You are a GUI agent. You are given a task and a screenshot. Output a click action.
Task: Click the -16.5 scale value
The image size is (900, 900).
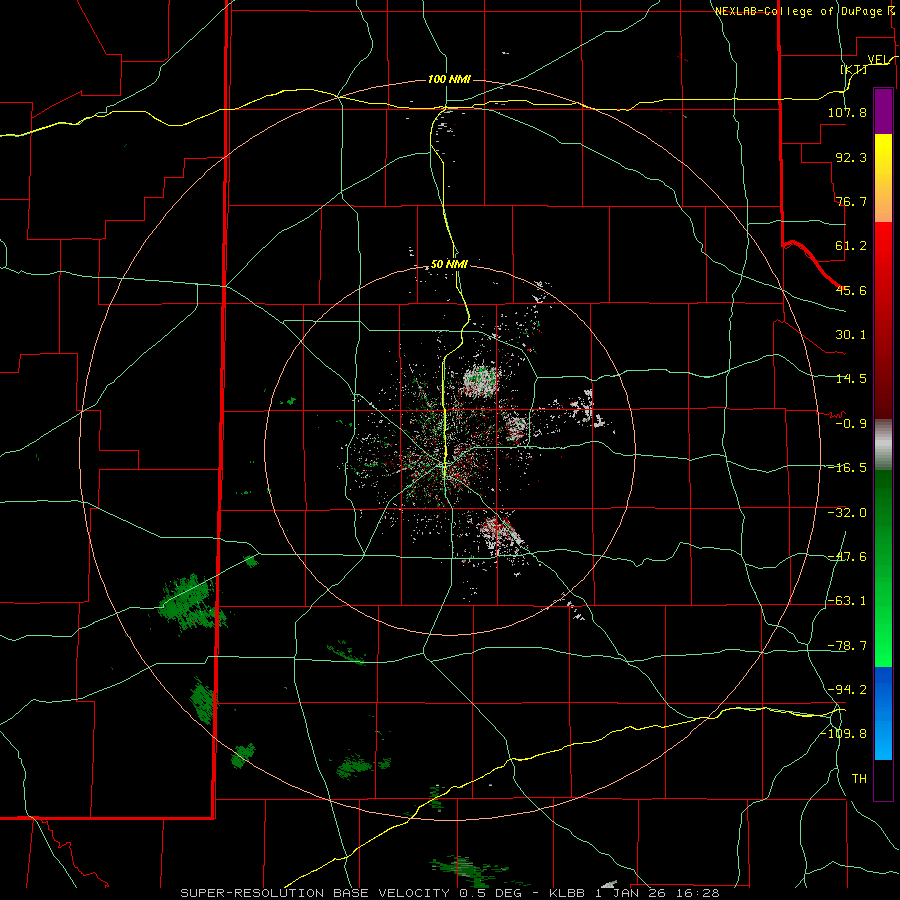(x=847, y=468)
